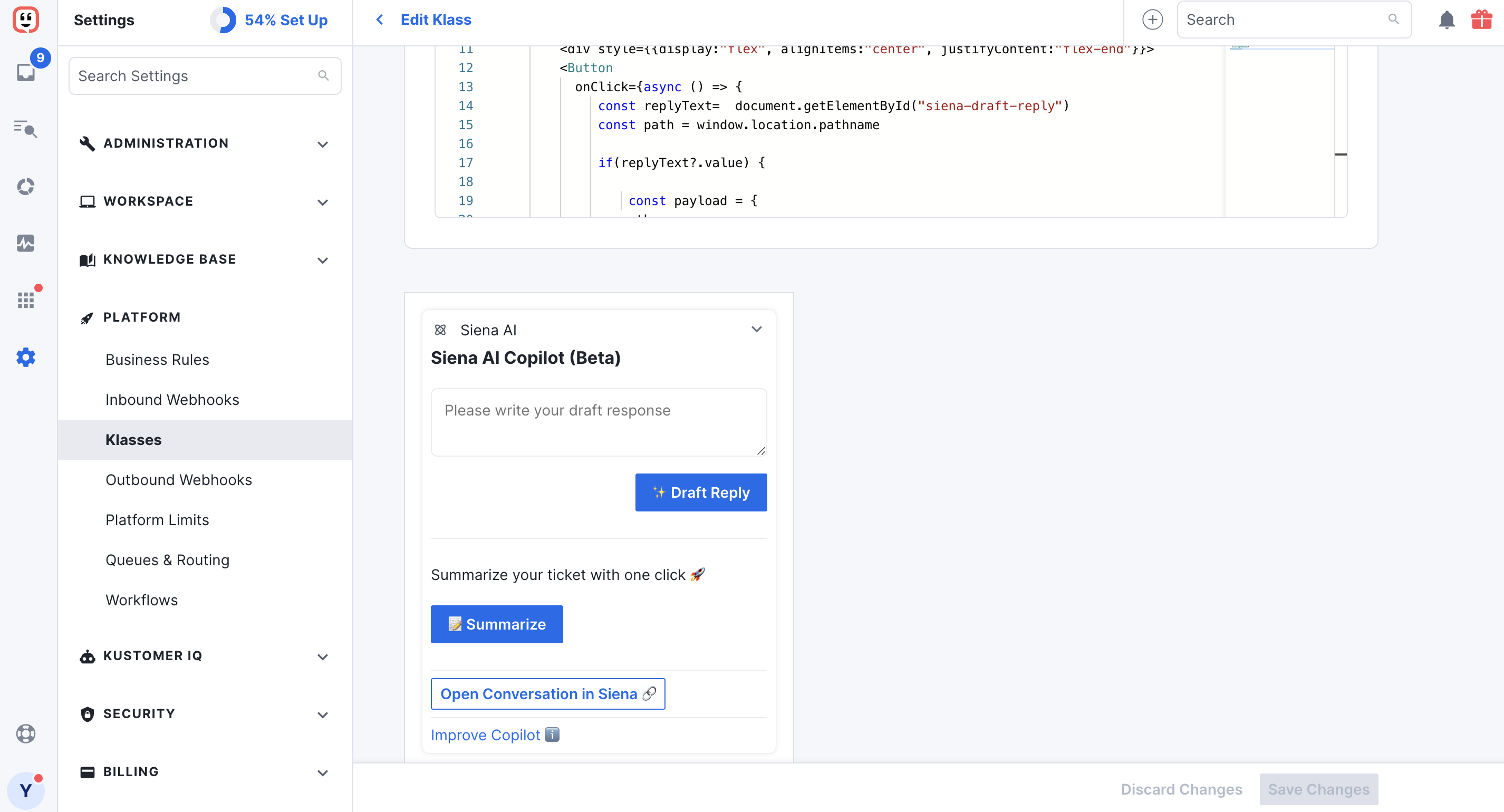This screenshot has height=812, width=1504.
Task: Click the line 19 const payload code
Action: coord(692,201)
